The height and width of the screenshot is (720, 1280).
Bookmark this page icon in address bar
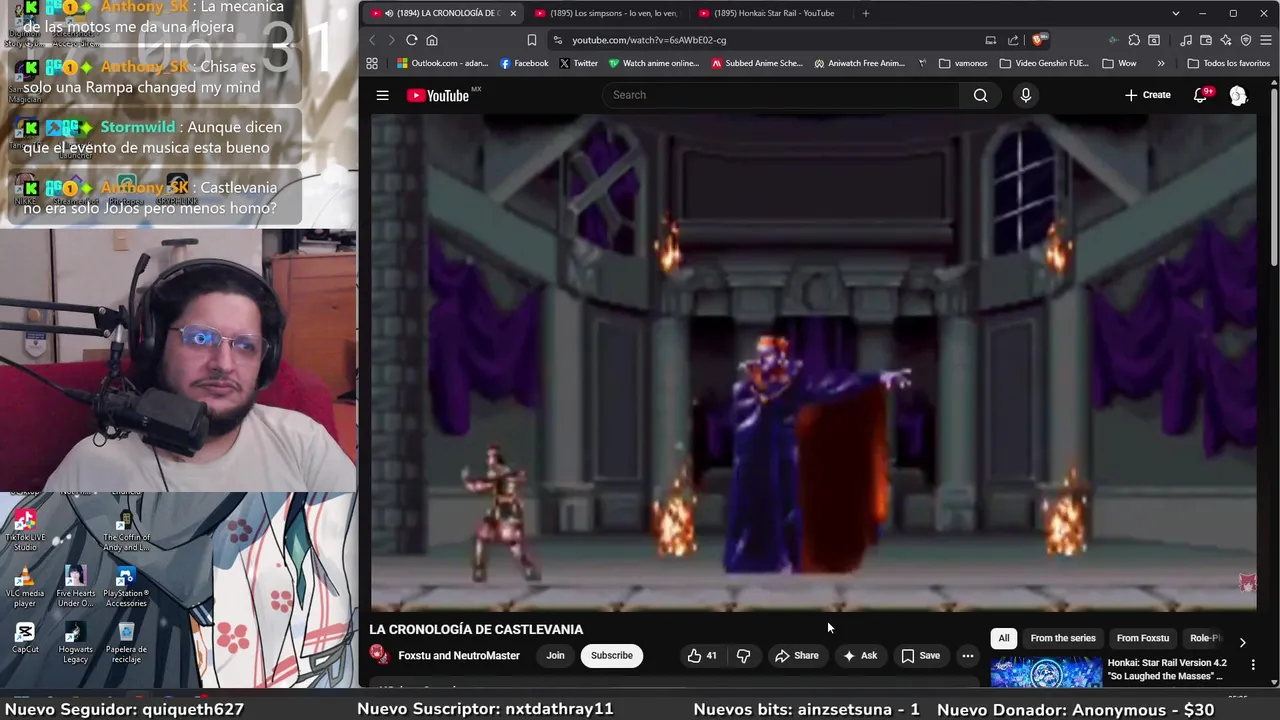click(x=531, y=40)
